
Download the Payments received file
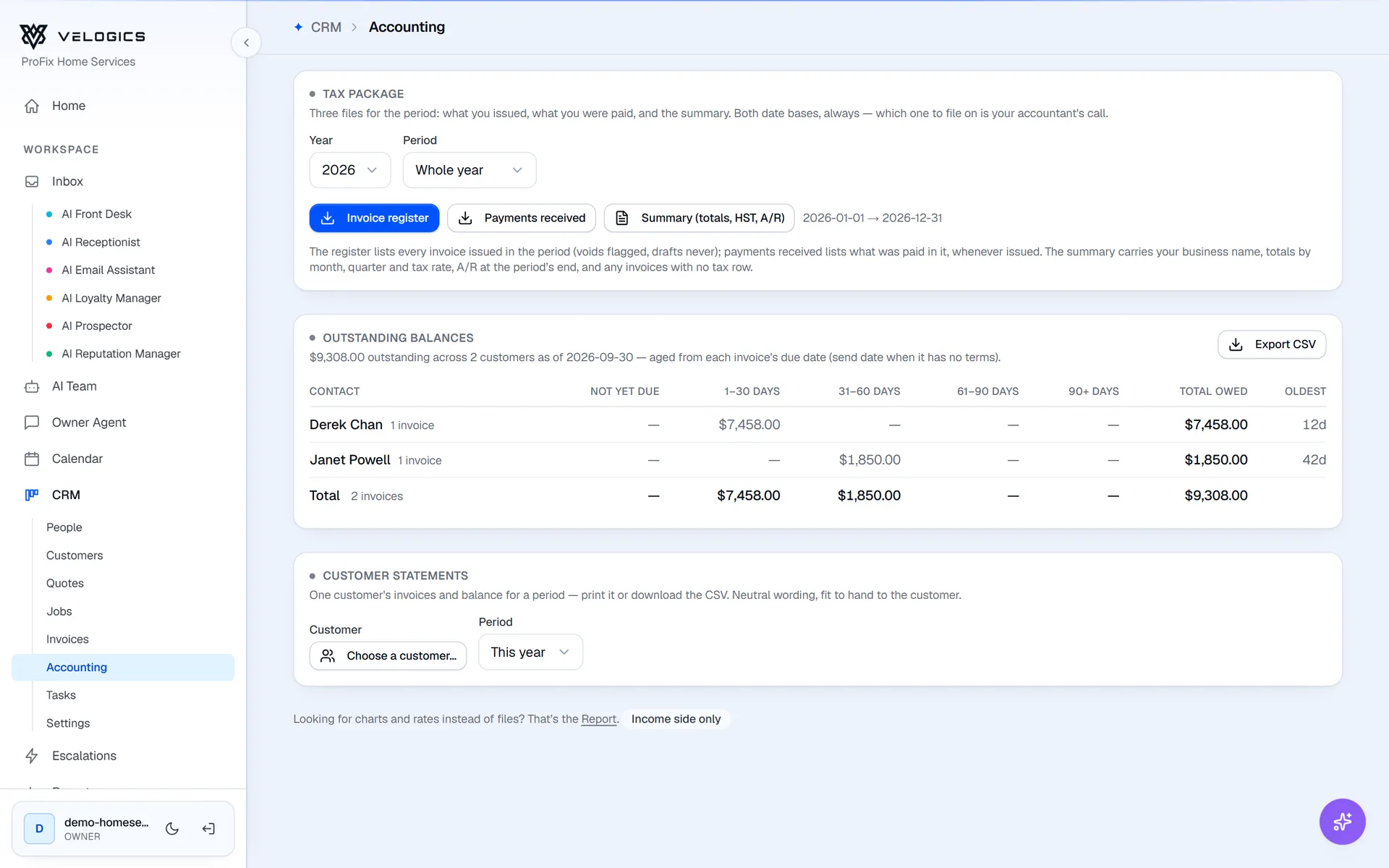[522, 218]
